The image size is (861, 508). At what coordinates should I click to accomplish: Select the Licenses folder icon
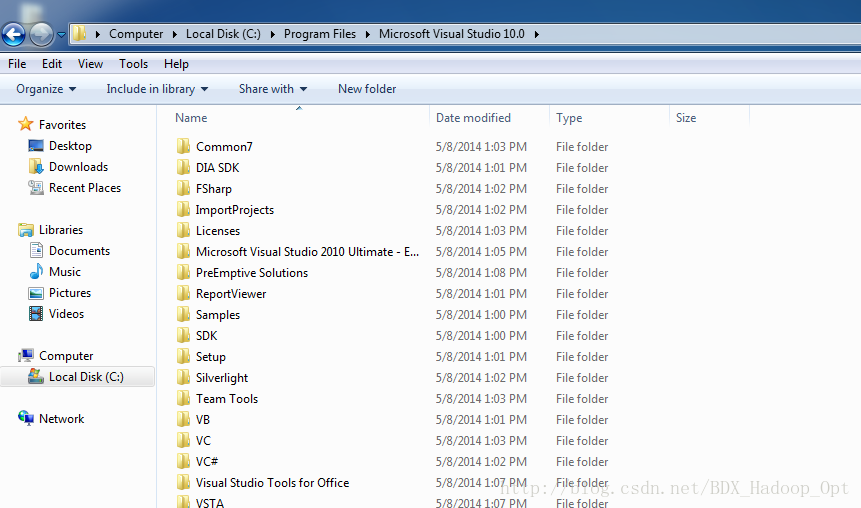click(x=183, y=230)
